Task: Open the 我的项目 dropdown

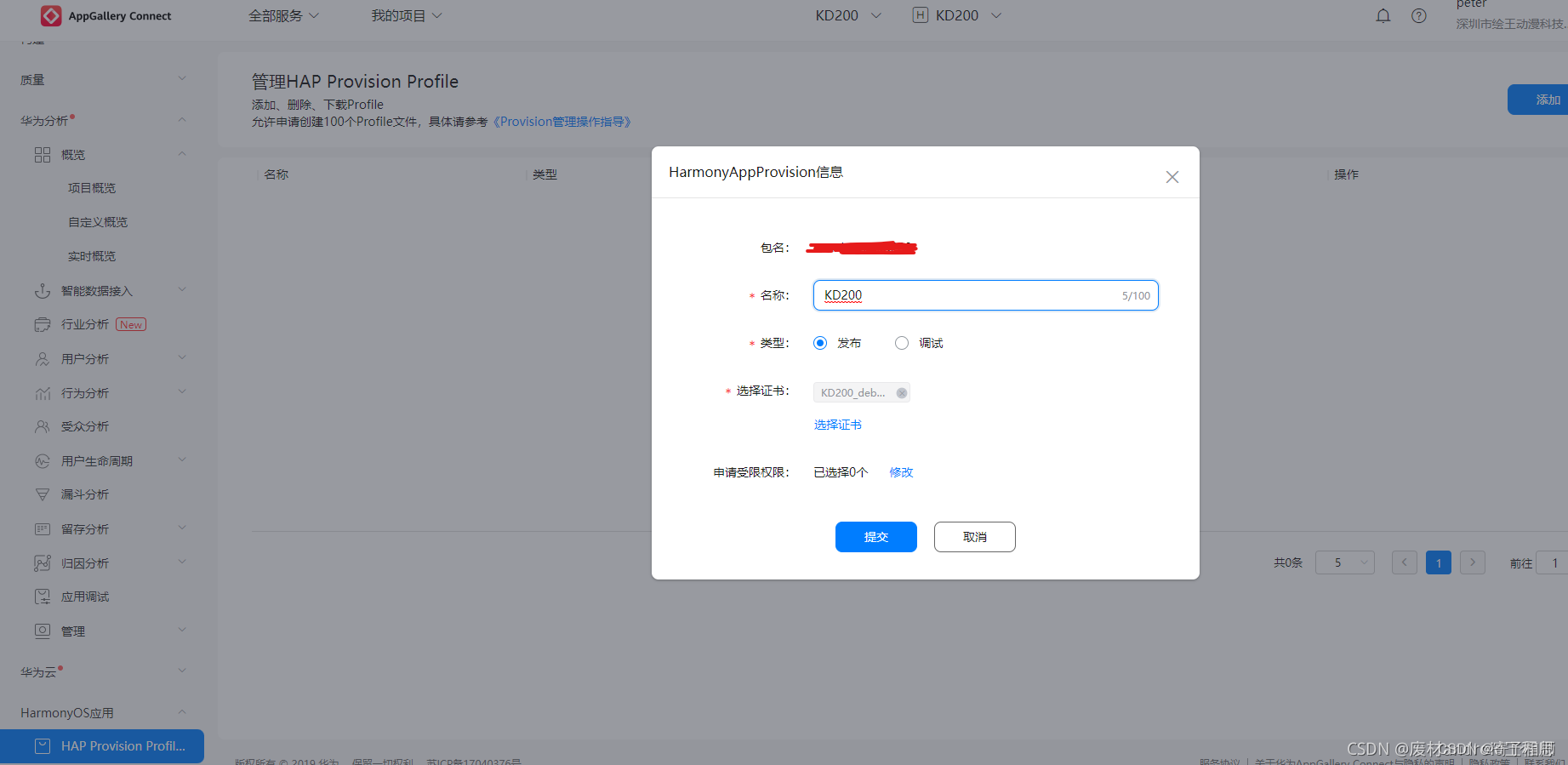Action: click(407, 15)
